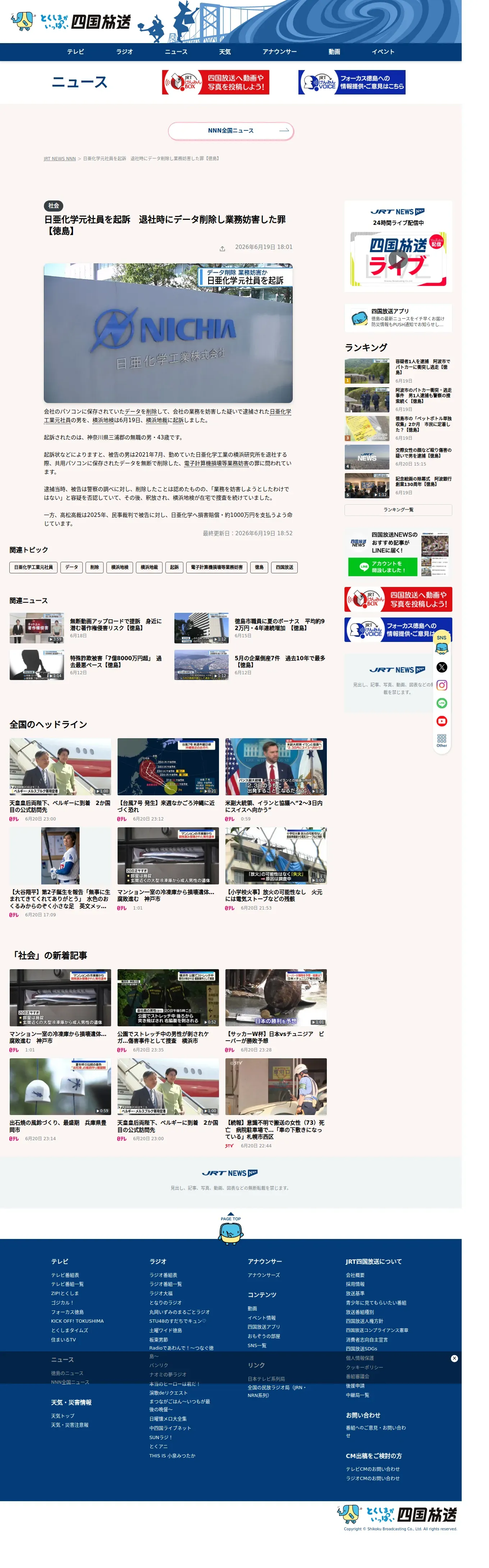Click the 四国放送 logo in the header

pyautogui.click(x=70, y=21)
